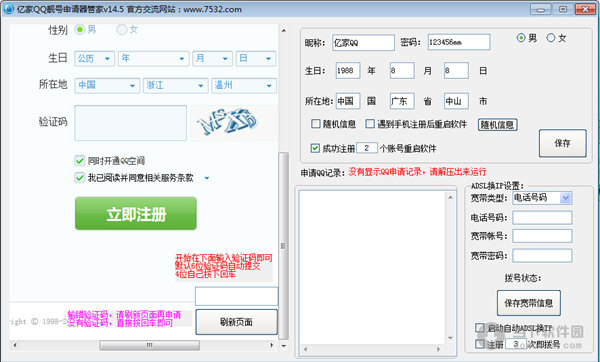Click the account count field showing 2
Screen dimensions: 600x362
(x=367, y=148)
